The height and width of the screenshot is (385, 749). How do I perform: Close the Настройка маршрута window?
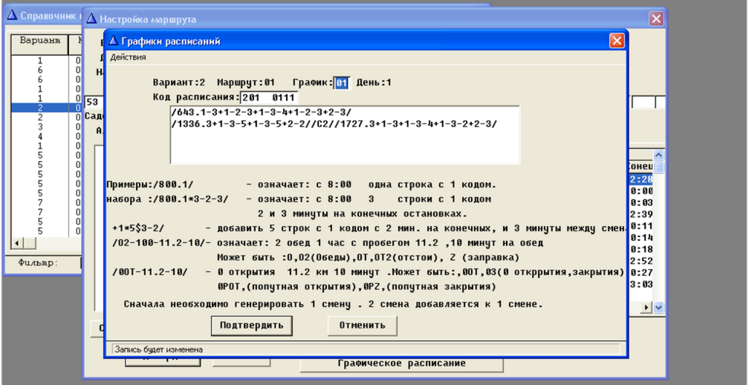(656, 19)
